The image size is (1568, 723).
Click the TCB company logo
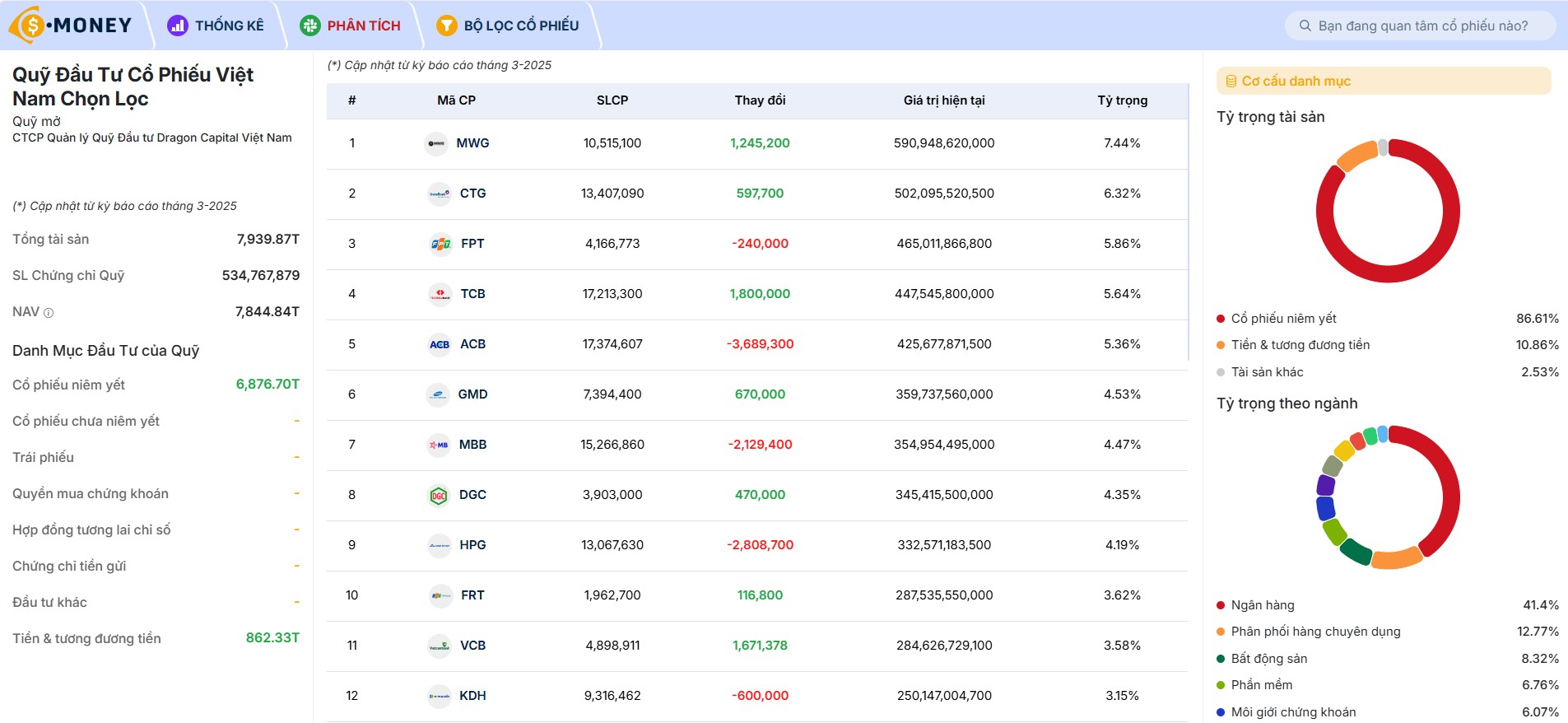pos(440,294)
